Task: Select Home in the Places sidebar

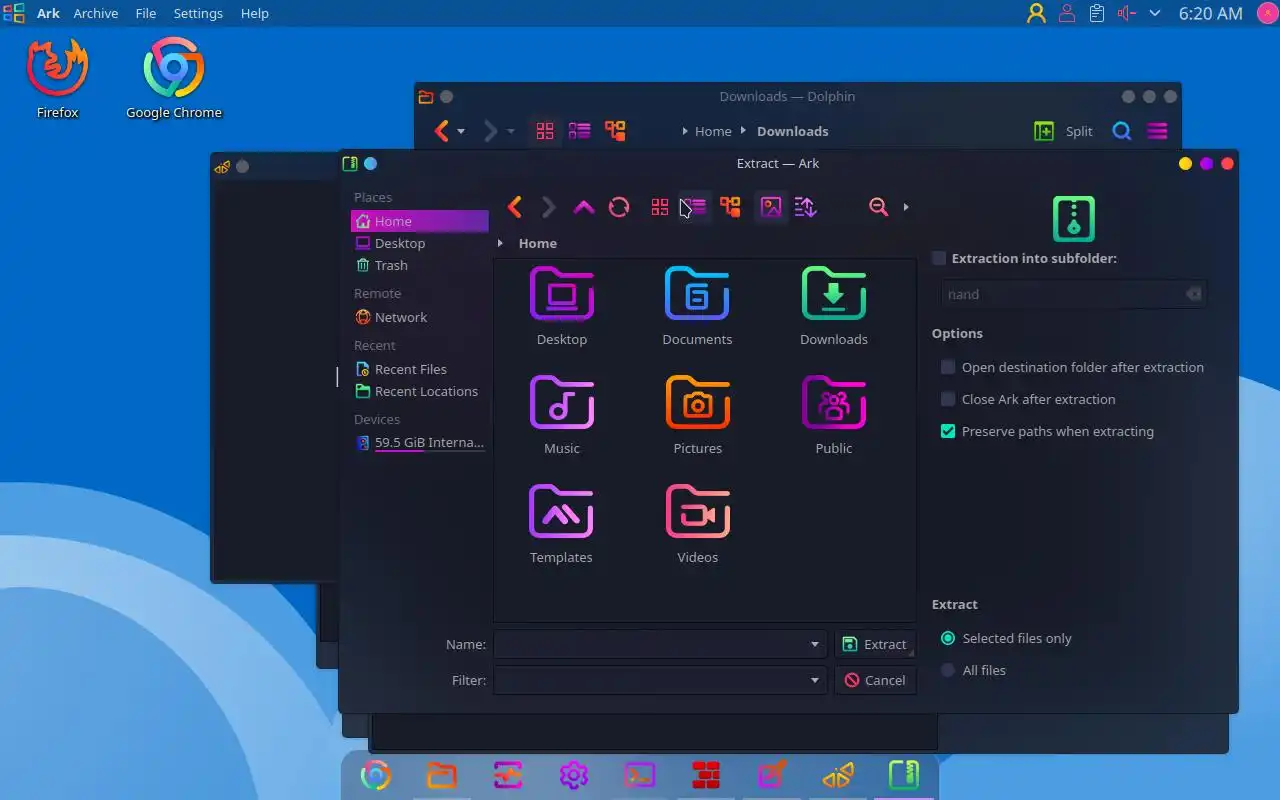Action: tap(420, 221)
